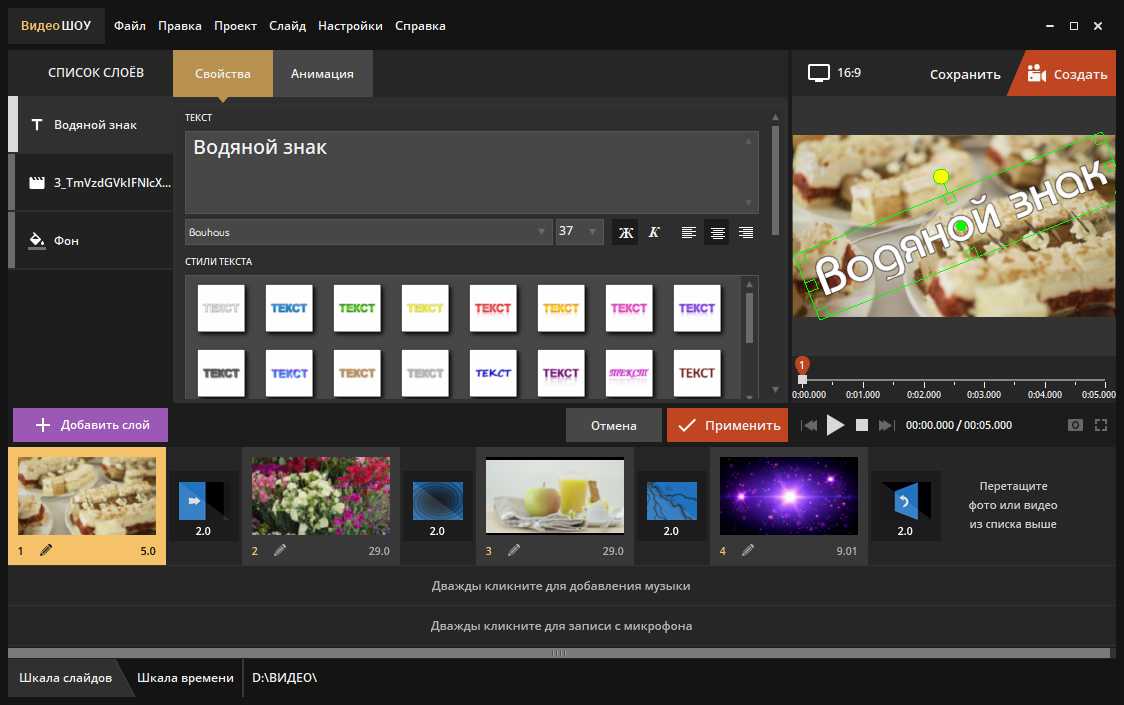Click the stop playback square button
The width and height of the screenshot is (1124, 705).
click(862, 425)
